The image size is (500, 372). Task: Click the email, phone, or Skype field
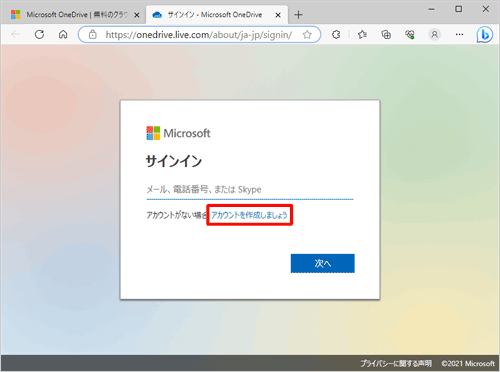point(250,190)
